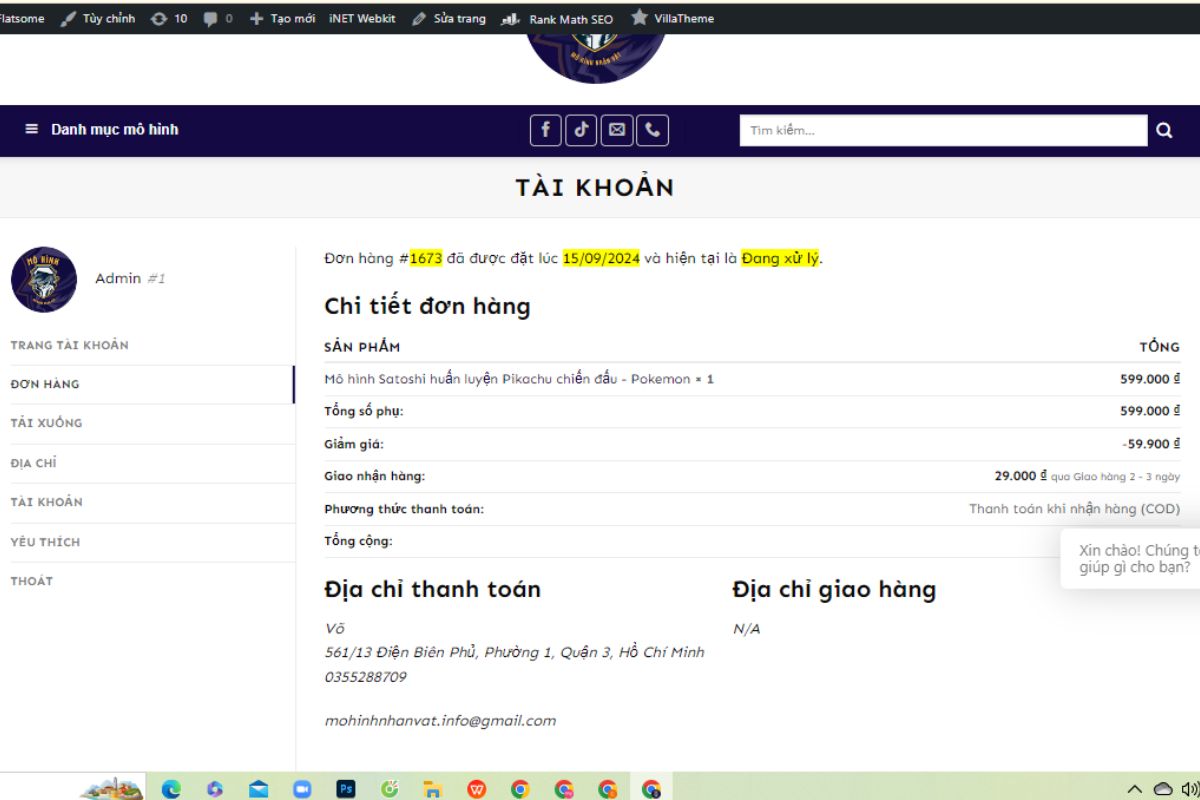Click order number 1673
Screen dimensions: 1200x800
point(426,258)
